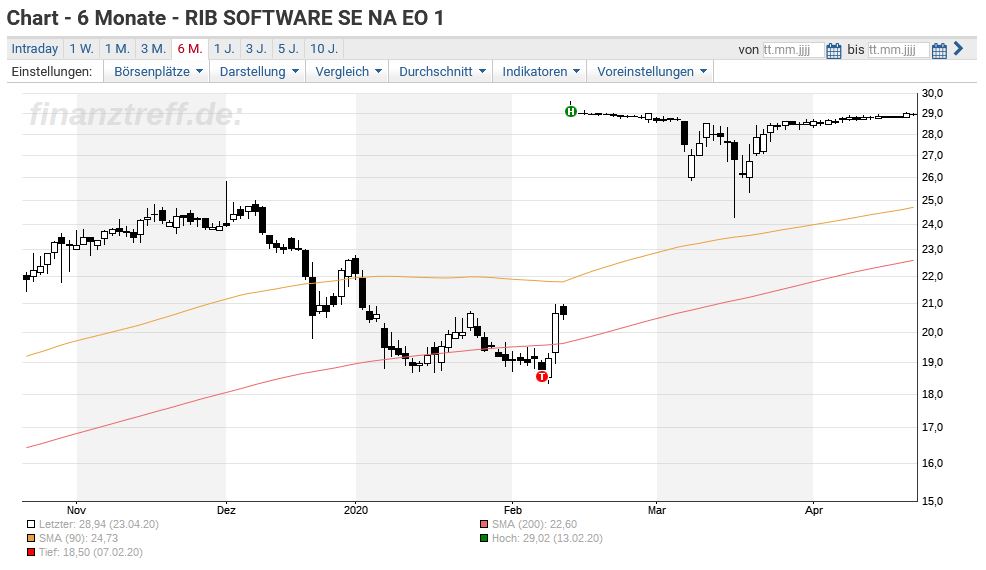
Task: Open the 'von' date calendar picker
Action: 834,50
